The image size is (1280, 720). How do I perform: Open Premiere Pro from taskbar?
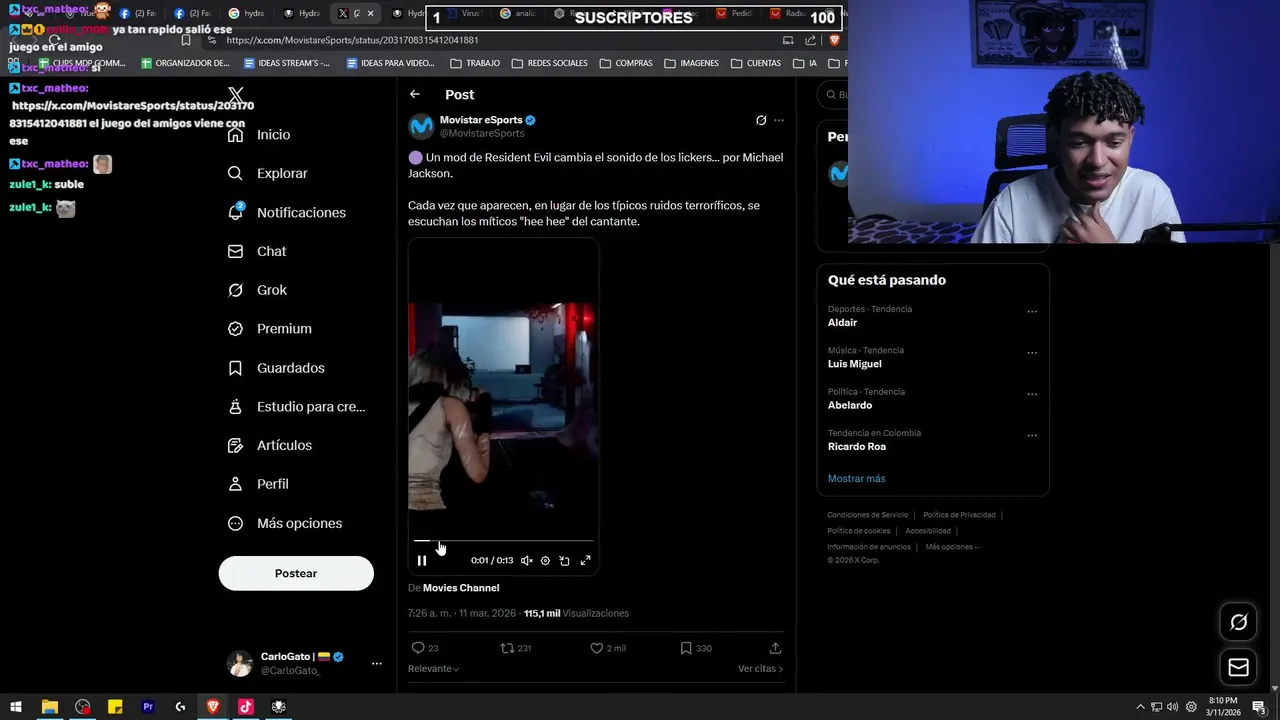(x=148, y=707)
